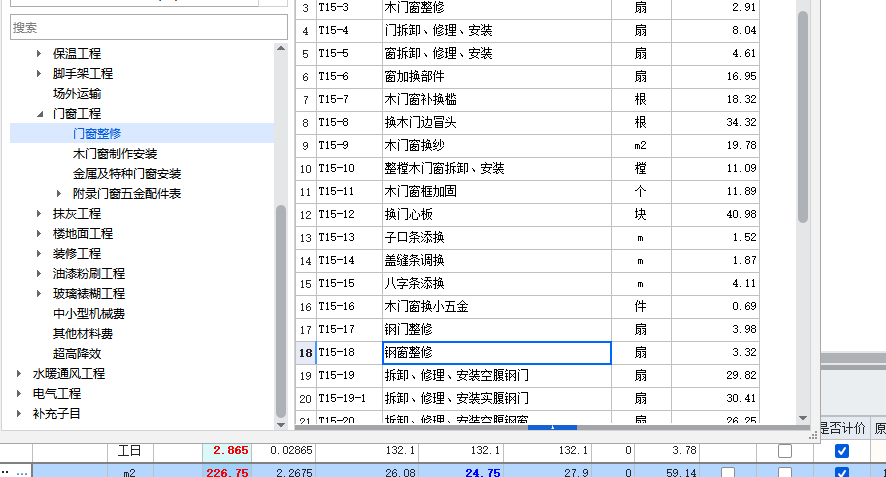Click the red 226.75 value in m2 row
886x477 pixels.
pyautogui.click(x=227, y=472)
